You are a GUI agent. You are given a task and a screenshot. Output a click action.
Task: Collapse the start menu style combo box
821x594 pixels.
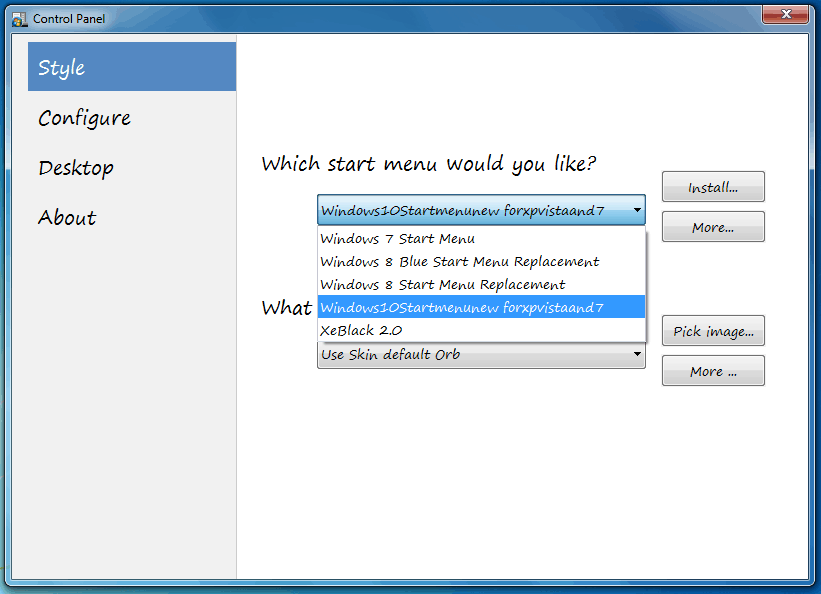coord(481,210)
